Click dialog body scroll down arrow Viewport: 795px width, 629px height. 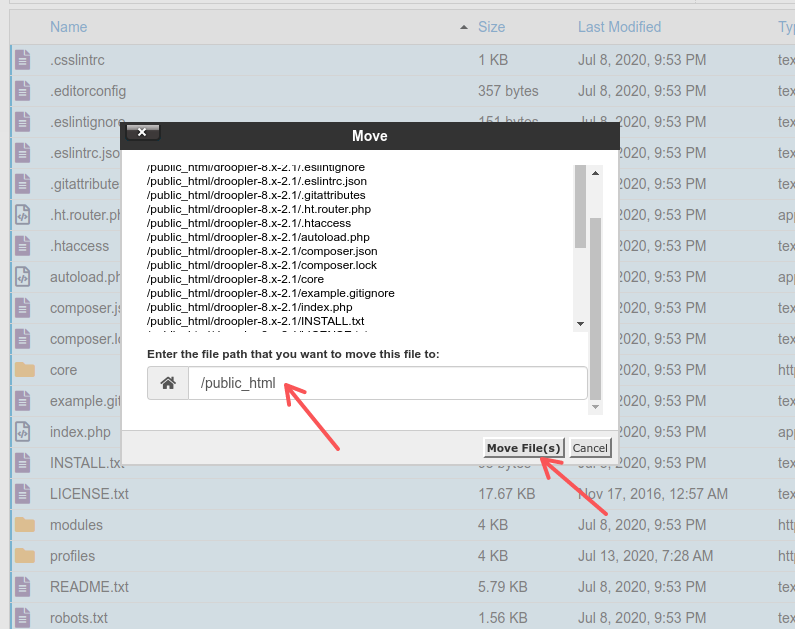[595, 407]
